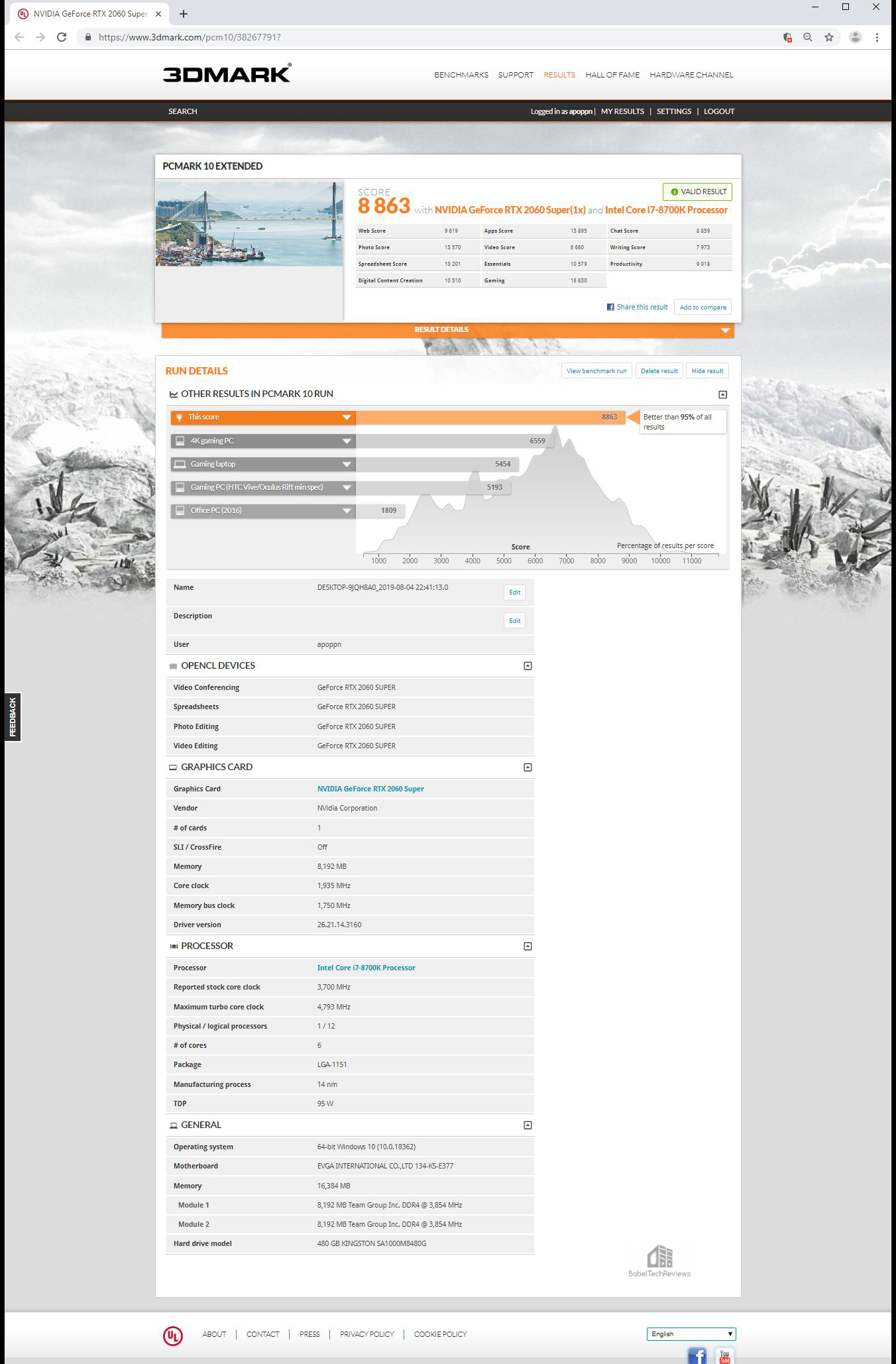Open Intel Core i7-8700K Processor link in Processor row

(366, 968)
